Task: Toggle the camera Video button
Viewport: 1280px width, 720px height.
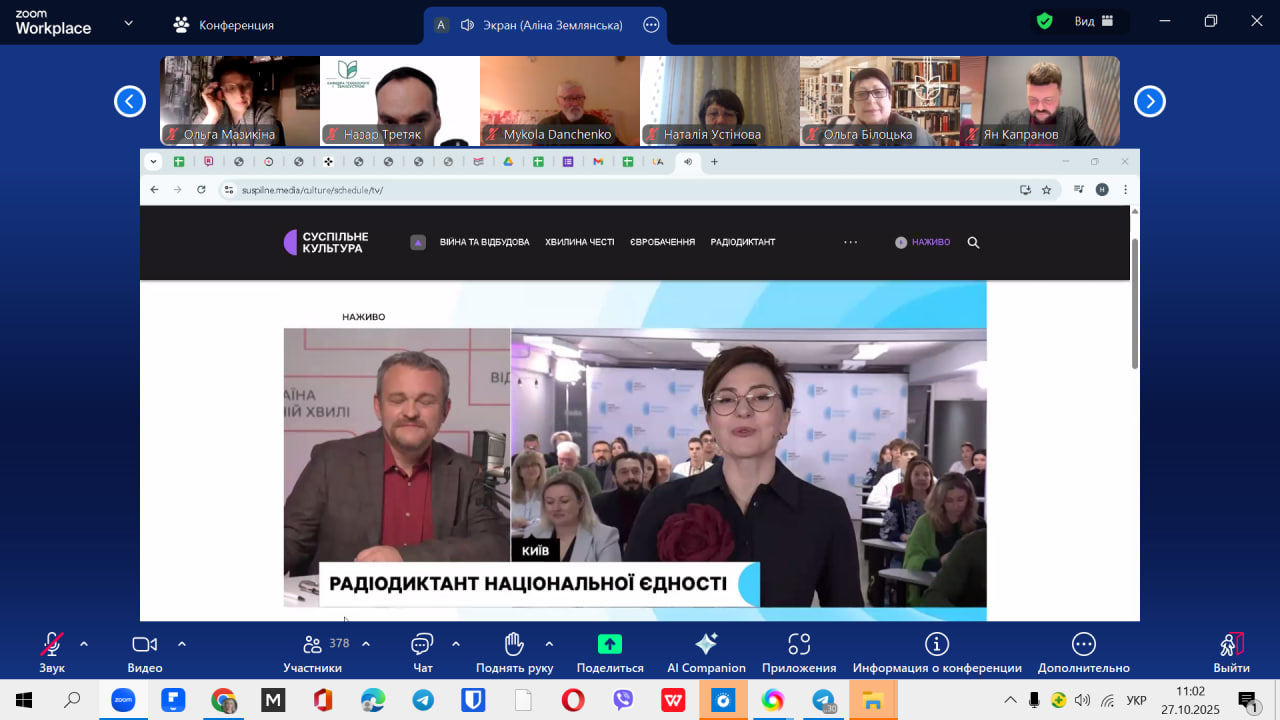Action: (x=144, y=645)
